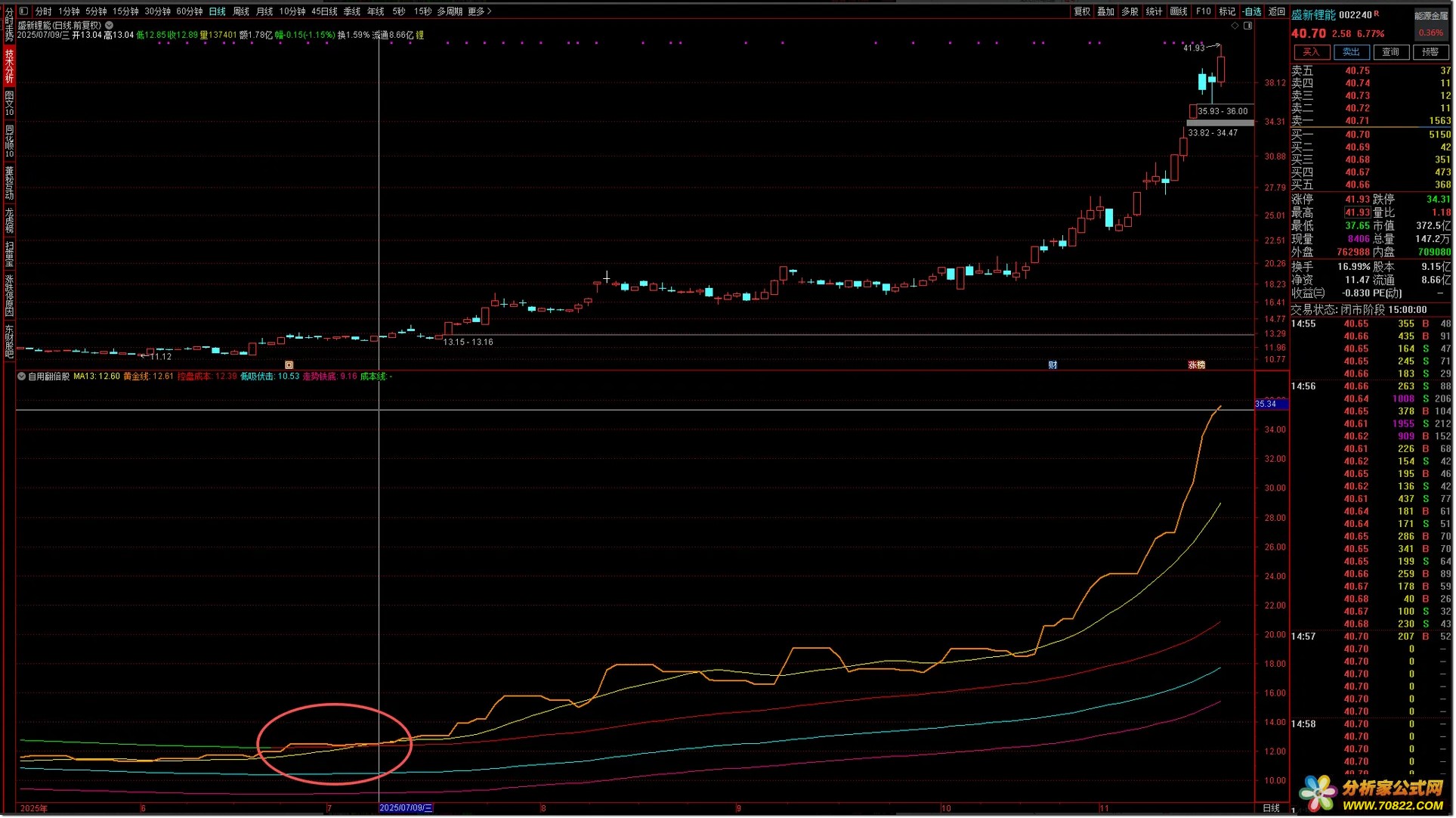Toggle 叠加 overlay mode
The image size is (1456, 818).
1105,11
